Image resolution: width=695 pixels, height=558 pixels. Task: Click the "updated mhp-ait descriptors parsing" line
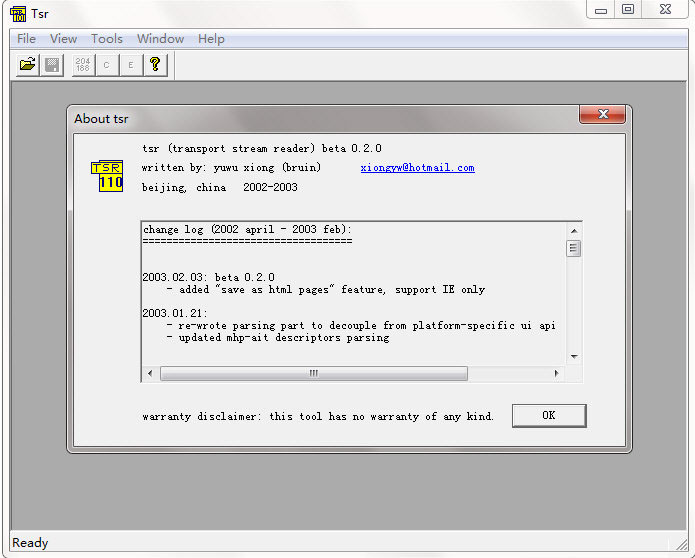tap(278, 338)
